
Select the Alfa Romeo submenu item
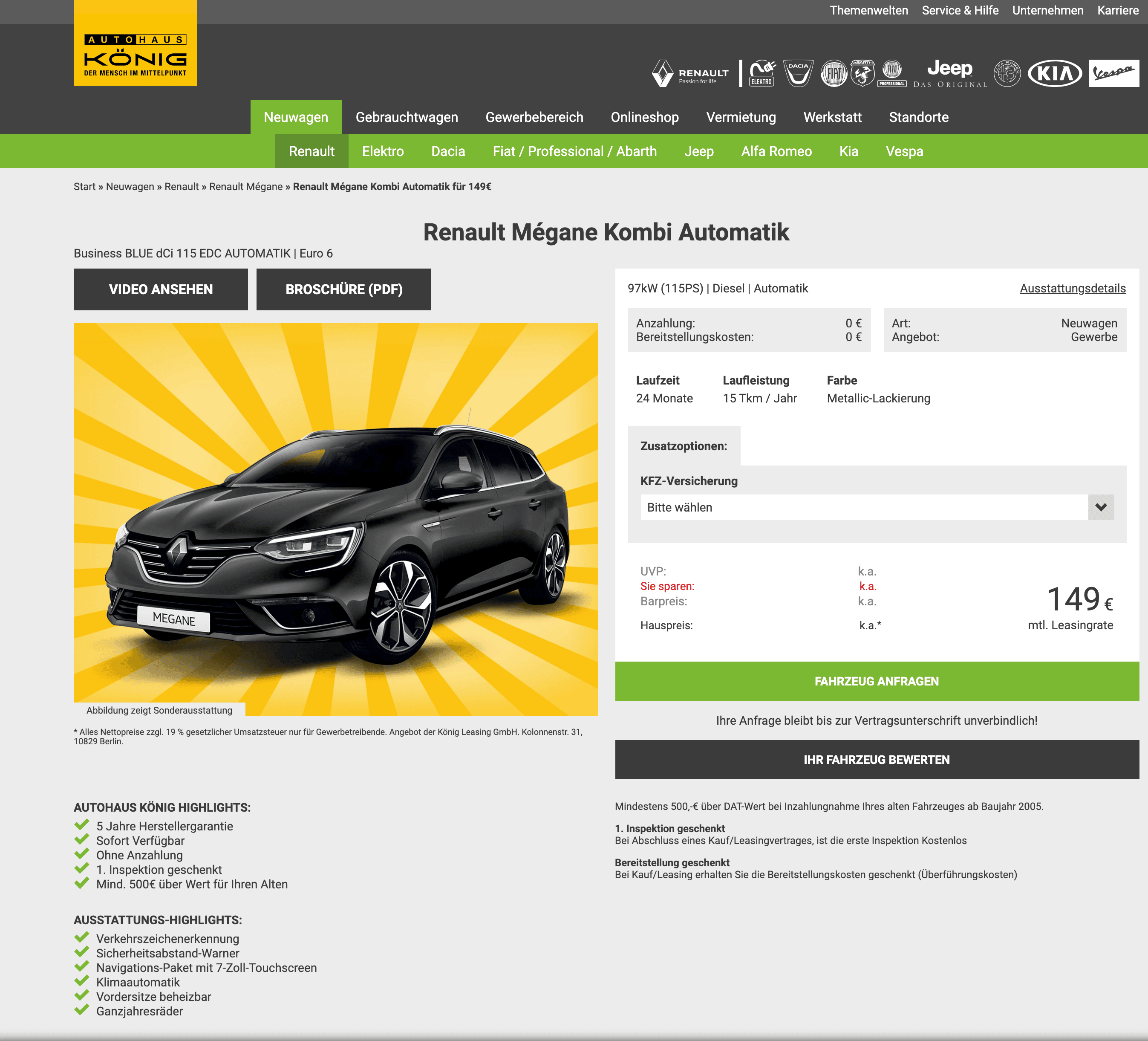(x=776, y=151)
